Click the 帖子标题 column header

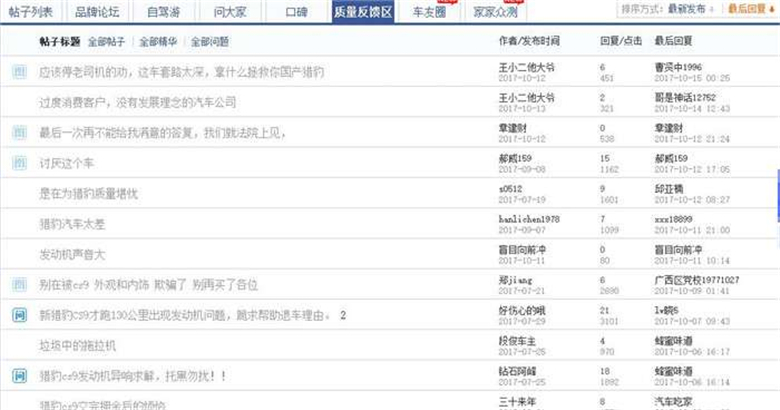click(60, 42)
